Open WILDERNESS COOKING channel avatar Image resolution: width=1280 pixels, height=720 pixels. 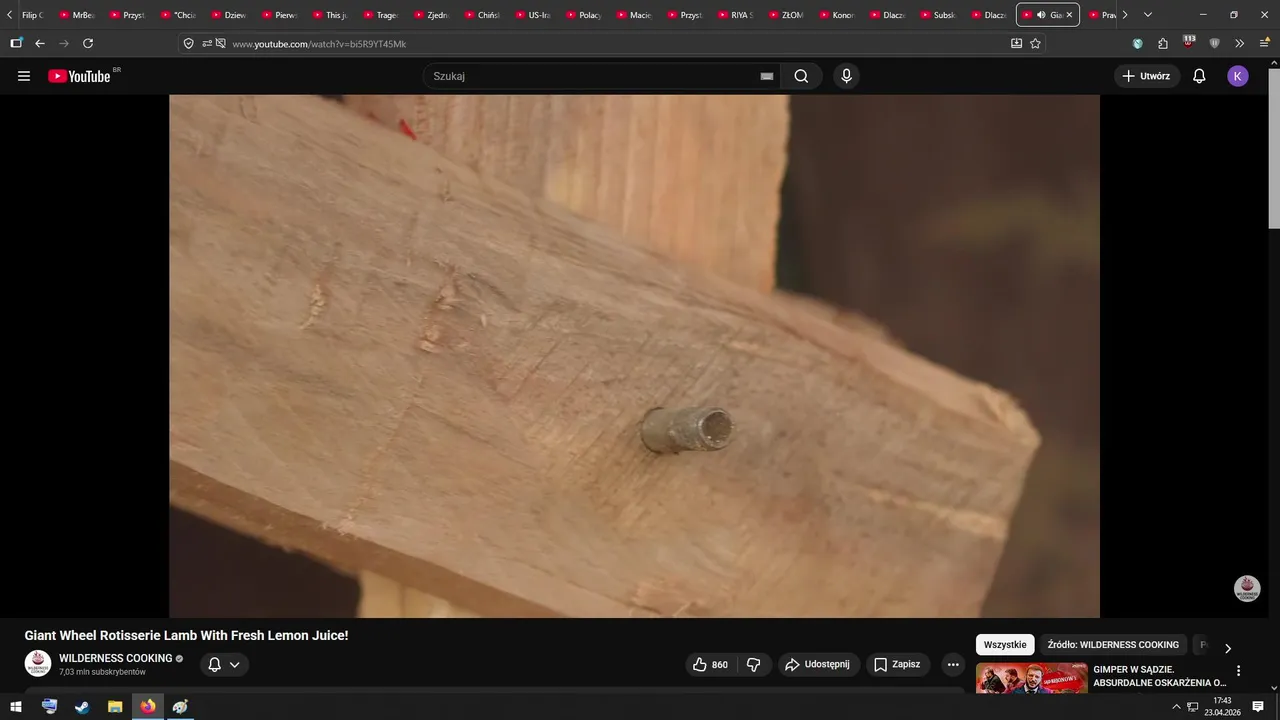pyautogui.click(x=38, y=664)
